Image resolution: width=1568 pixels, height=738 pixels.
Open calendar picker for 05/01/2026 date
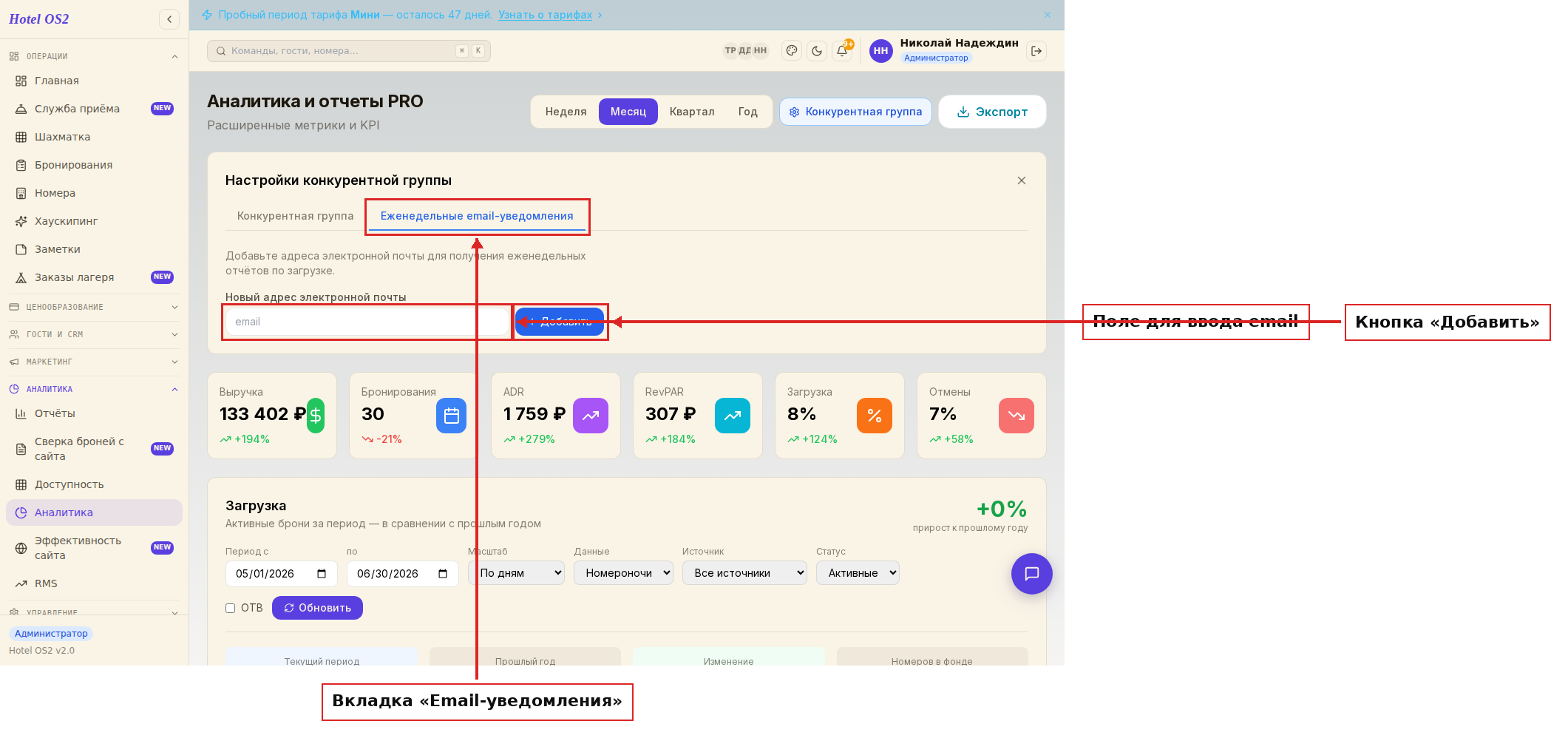tap(322, 574)
